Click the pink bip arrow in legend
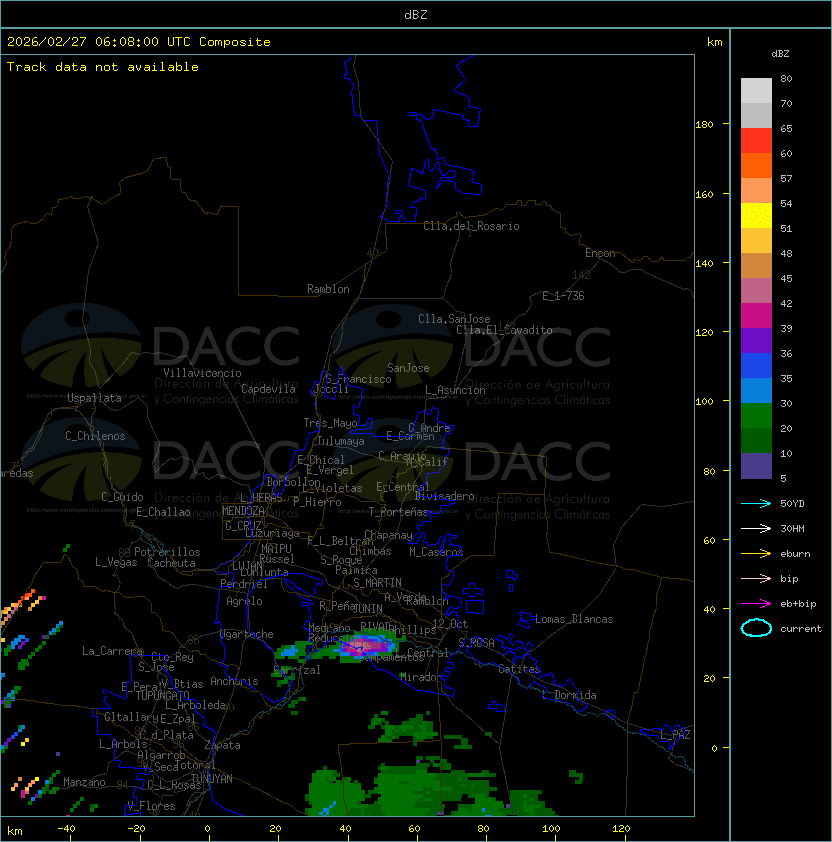The width and height of the screenshot is (832, 842). pos(756,578)
